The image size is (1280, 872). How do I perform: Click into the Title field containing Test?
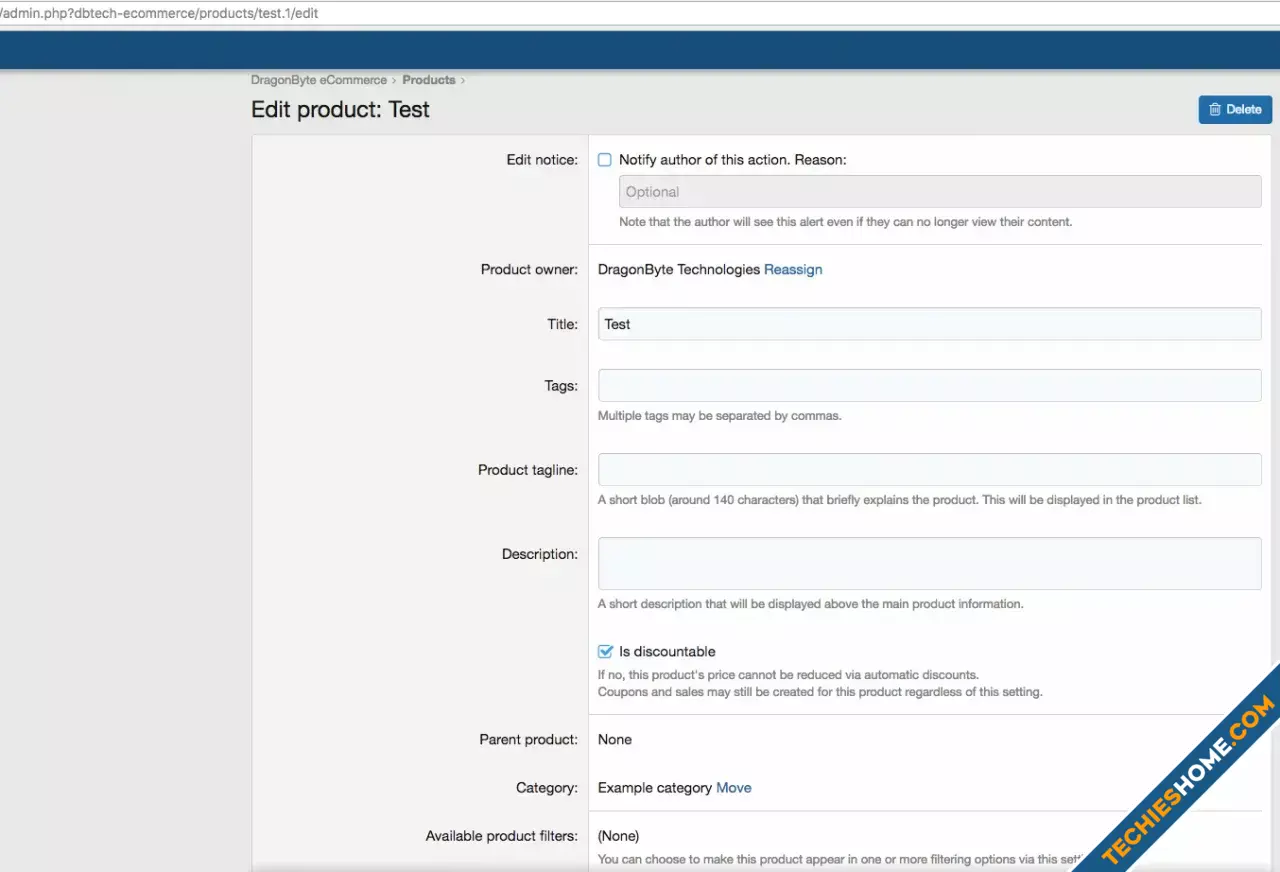[930, 324]
